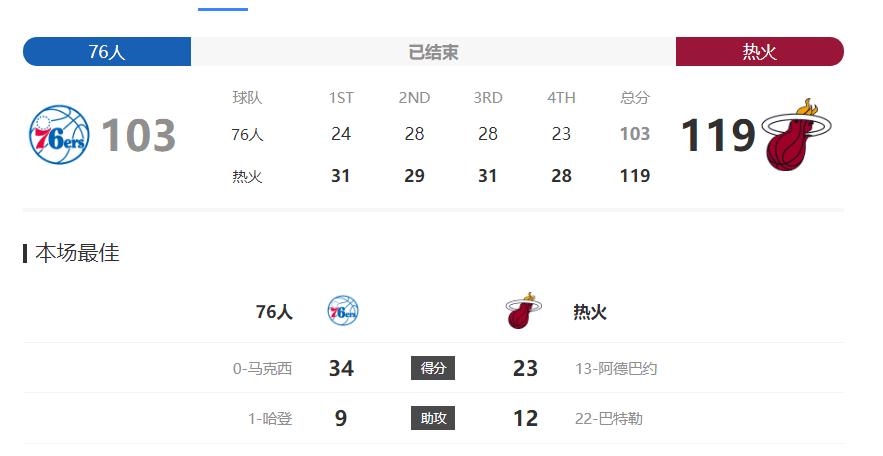Open player 22-巴特勒 profile link
This screenshot has height=456, width=883.
(609, 419)
